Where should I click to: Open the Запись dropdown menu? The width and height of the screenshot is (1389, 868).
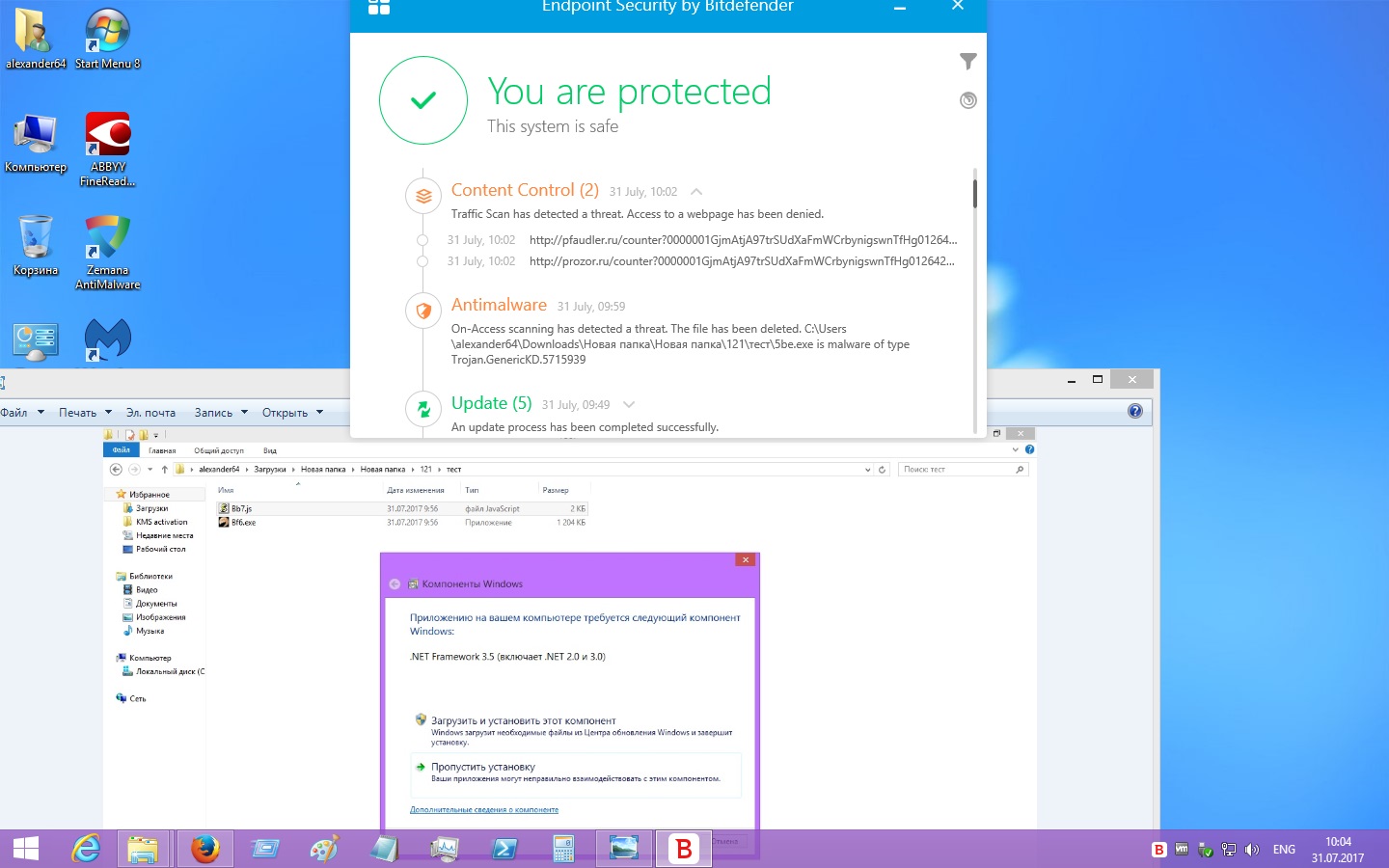[221, 413]
